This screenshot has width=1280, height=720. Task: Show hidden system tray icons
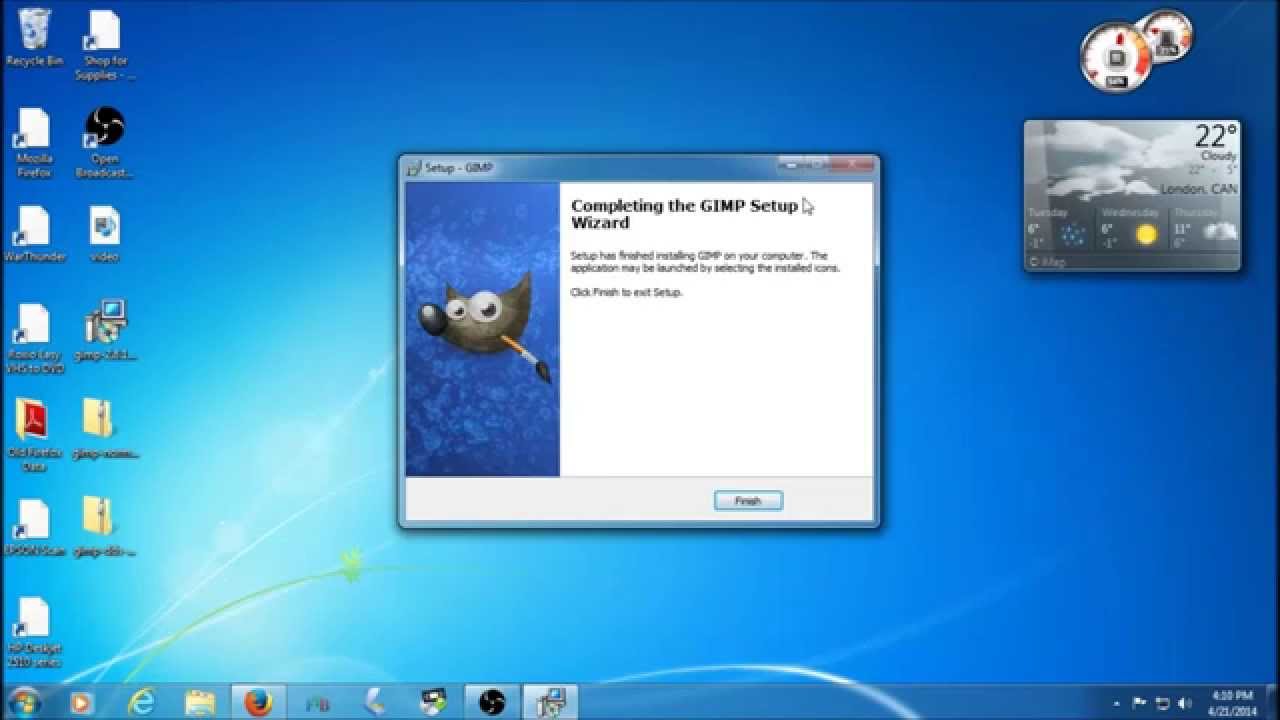pos(1117,703)
